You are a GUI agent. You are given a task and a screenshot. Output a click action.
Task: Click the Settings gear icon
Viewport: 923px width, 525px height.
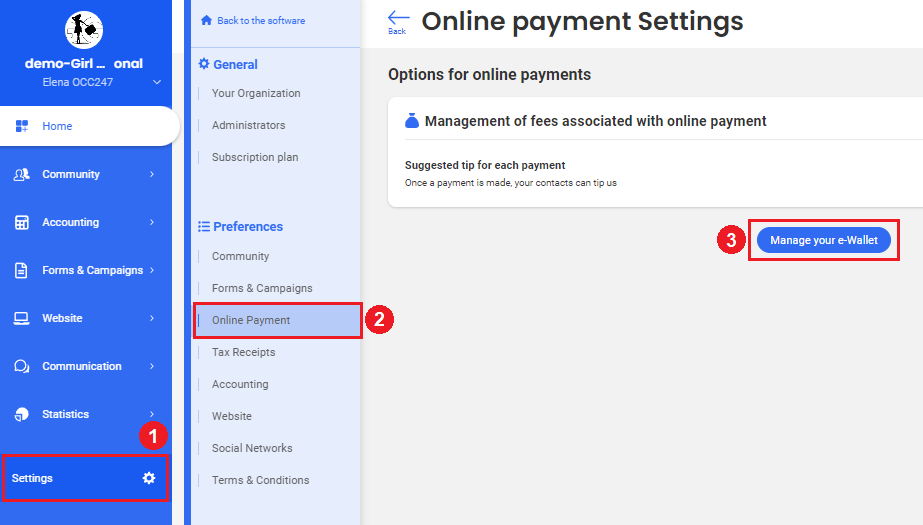click(149, 478)
